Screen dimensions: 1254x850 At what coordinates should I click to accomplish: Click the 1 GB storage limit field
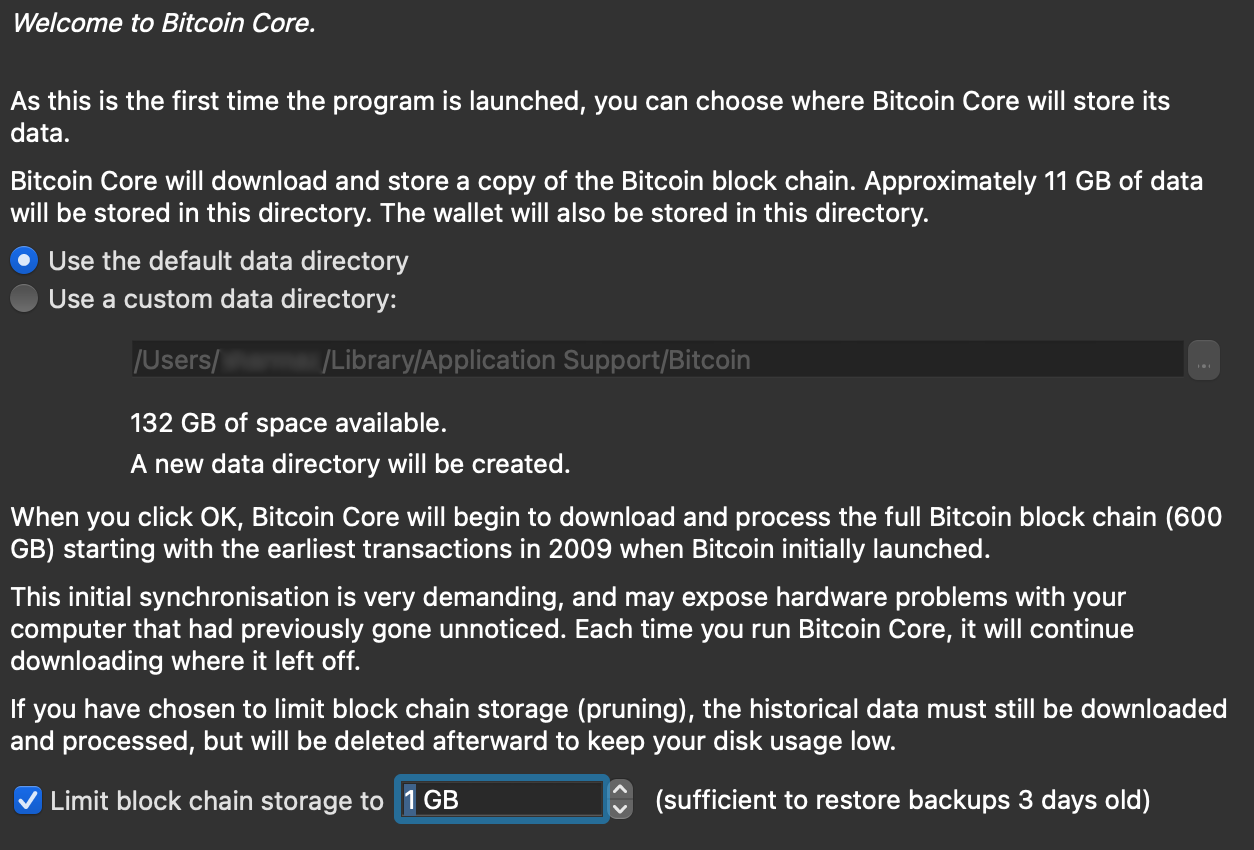(x=502, y=799)
